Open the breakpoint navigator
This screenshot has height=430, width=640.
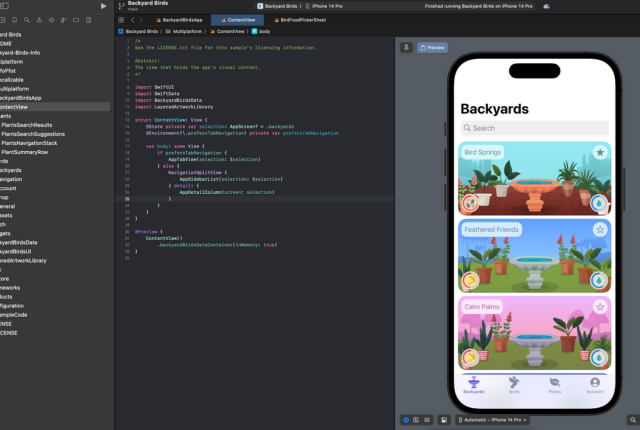point(76,20)
